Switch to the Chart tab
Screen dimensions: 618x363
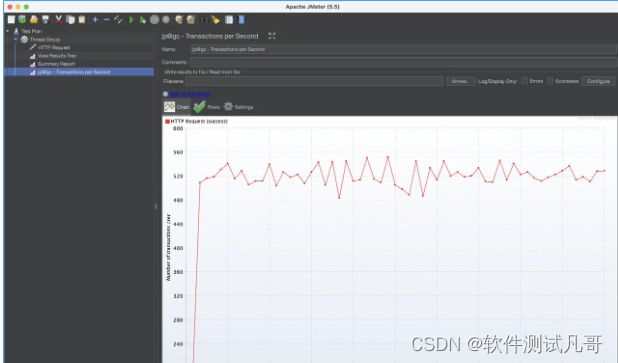tap(177, 107)
